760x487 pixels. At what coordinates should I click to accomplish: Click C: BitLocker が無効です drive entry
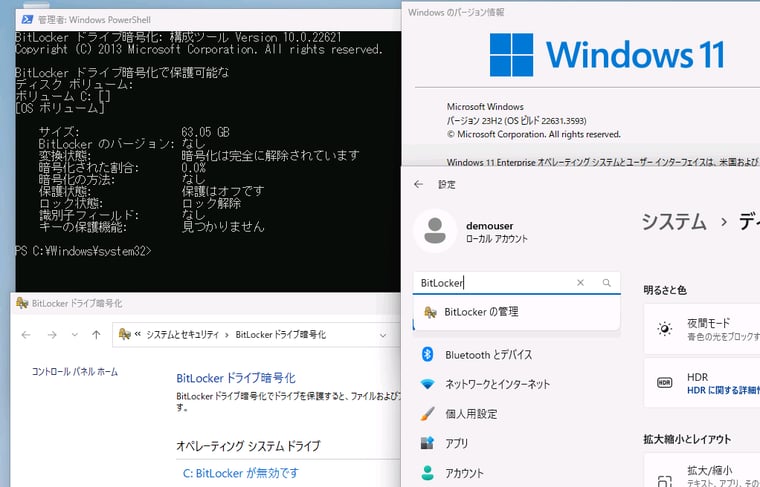pos(241,473)
